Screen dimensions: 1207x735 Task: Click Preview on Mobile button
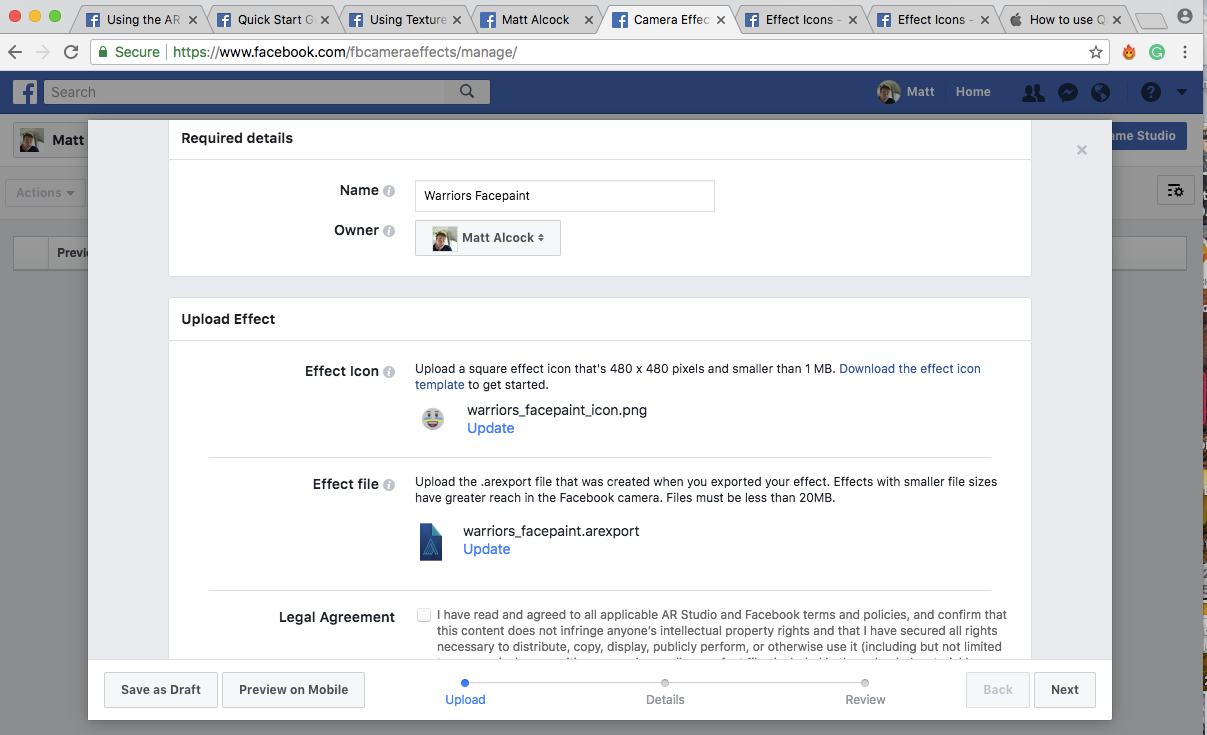pos(293,690)
